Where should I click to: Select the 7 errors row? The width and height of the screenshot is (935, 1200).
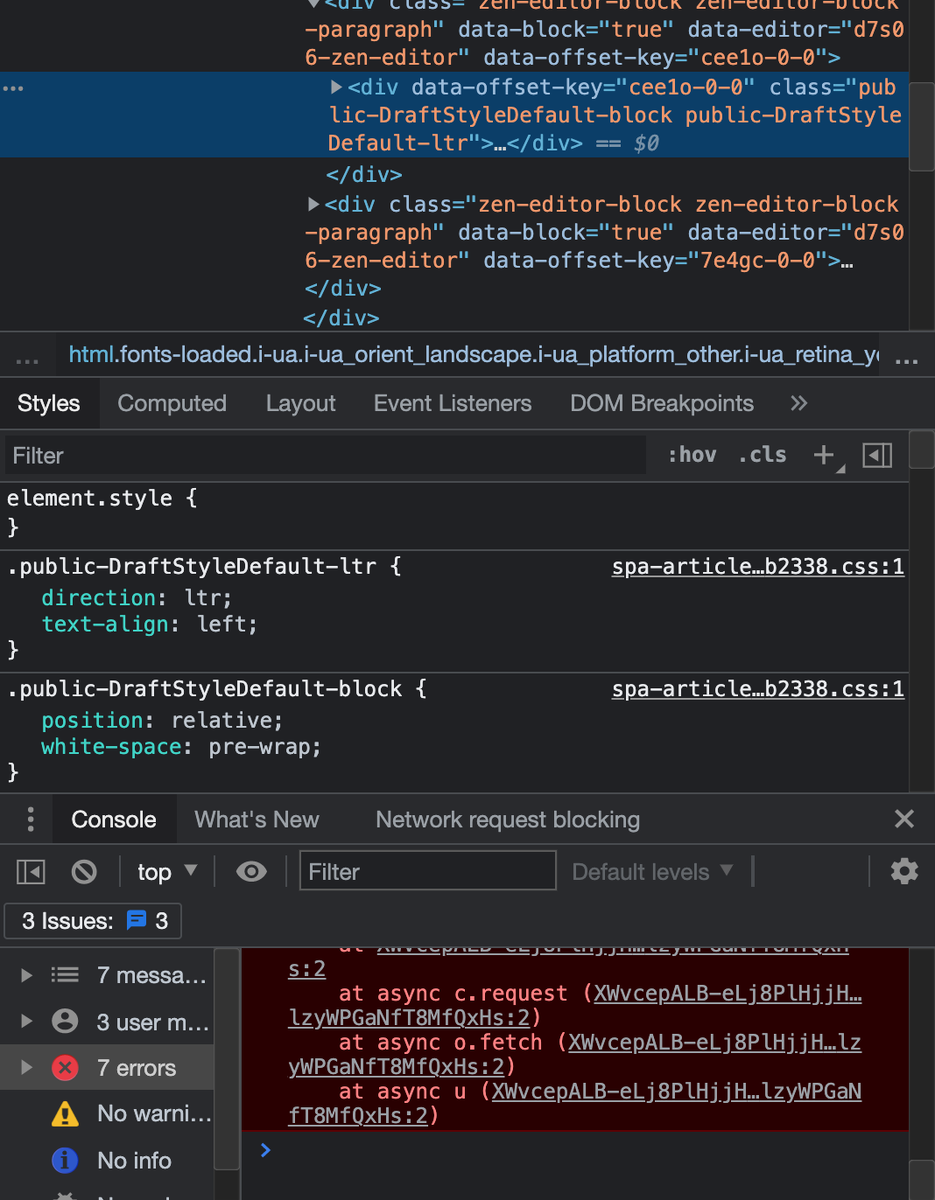[x=107, y=1068]
